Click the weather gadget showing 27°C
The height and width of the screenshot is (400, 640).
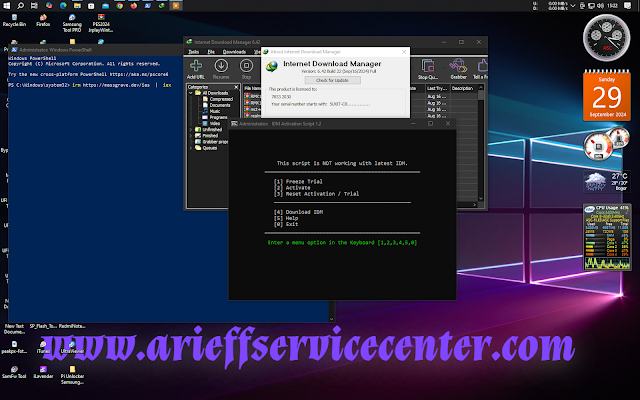click(607, 182)
